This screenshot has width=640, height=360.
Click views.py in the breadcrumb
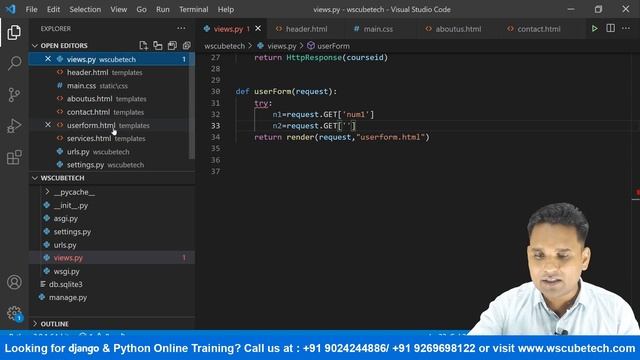[x=282, y=46]
